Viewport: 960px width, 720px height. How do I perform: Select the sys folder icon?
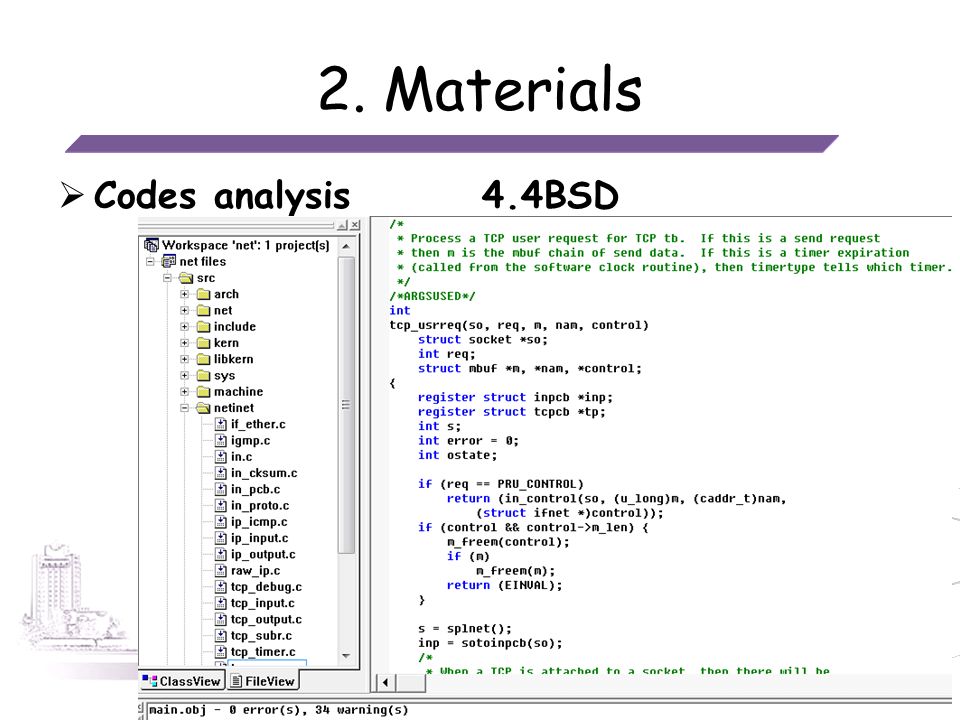203,375
